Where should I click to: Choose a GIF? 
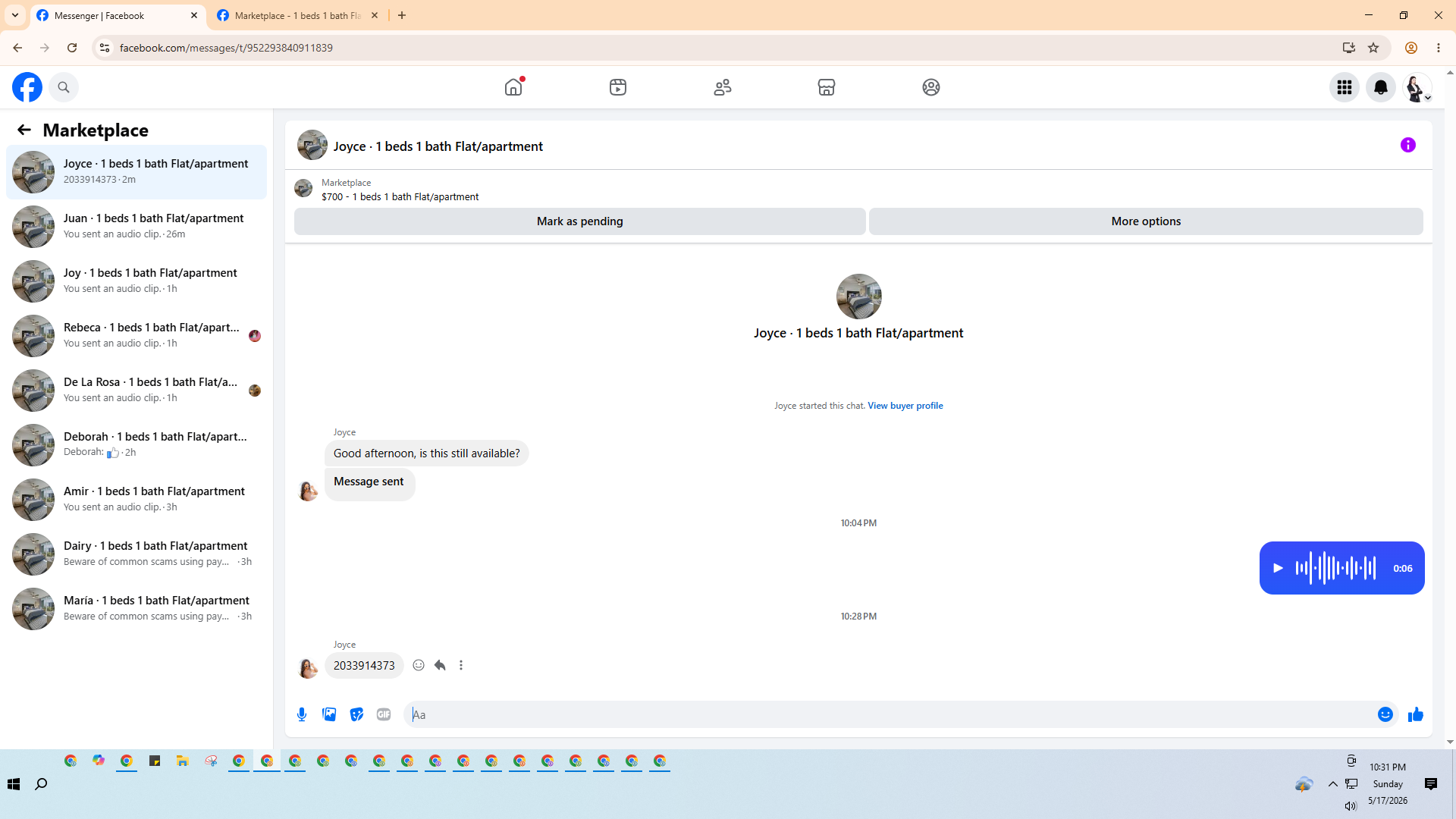[384, 714]
